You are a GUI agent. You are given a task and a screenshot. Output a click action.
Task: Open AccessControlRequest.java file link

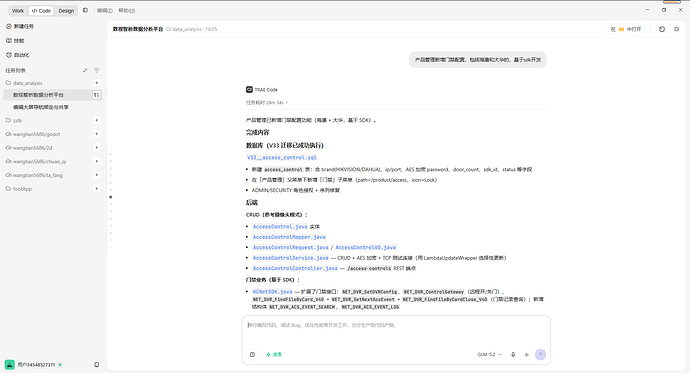click(x=290, y=248)
